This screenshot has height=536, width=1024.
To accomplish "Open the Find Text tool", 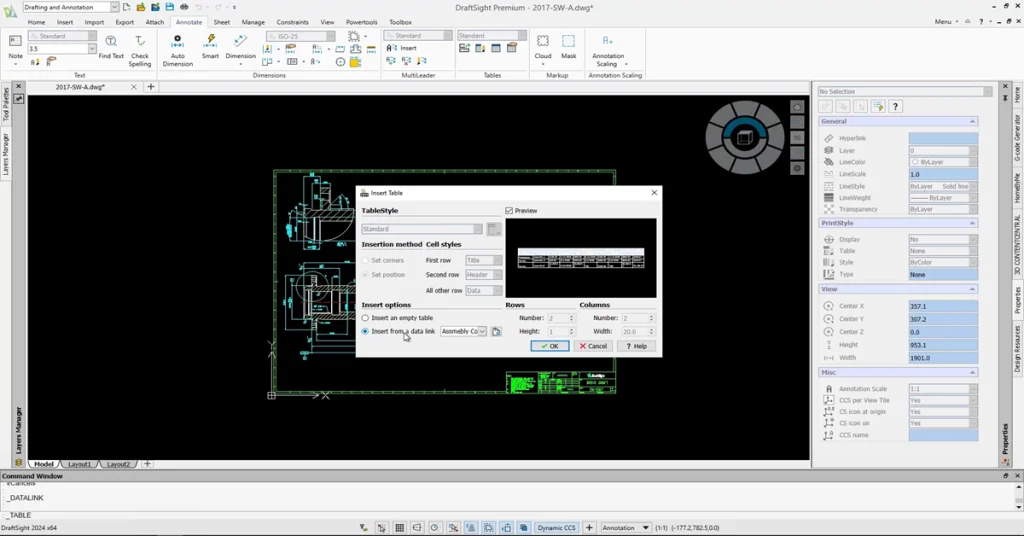I will click(x=111, y=46).
